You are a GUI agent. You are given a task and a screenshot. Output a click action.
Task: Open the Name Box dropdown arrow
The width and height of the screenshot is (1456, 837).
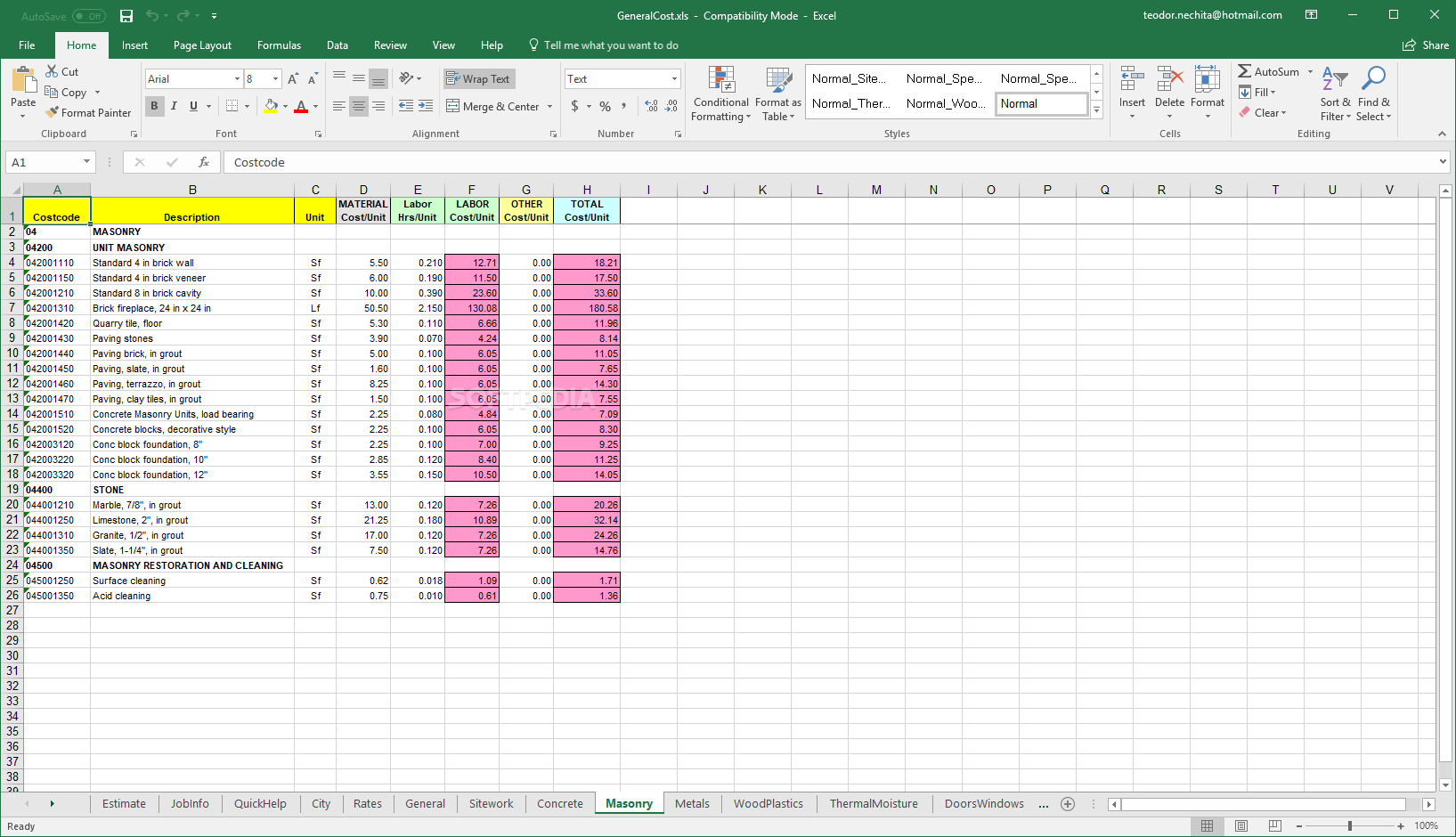point(86,162)
